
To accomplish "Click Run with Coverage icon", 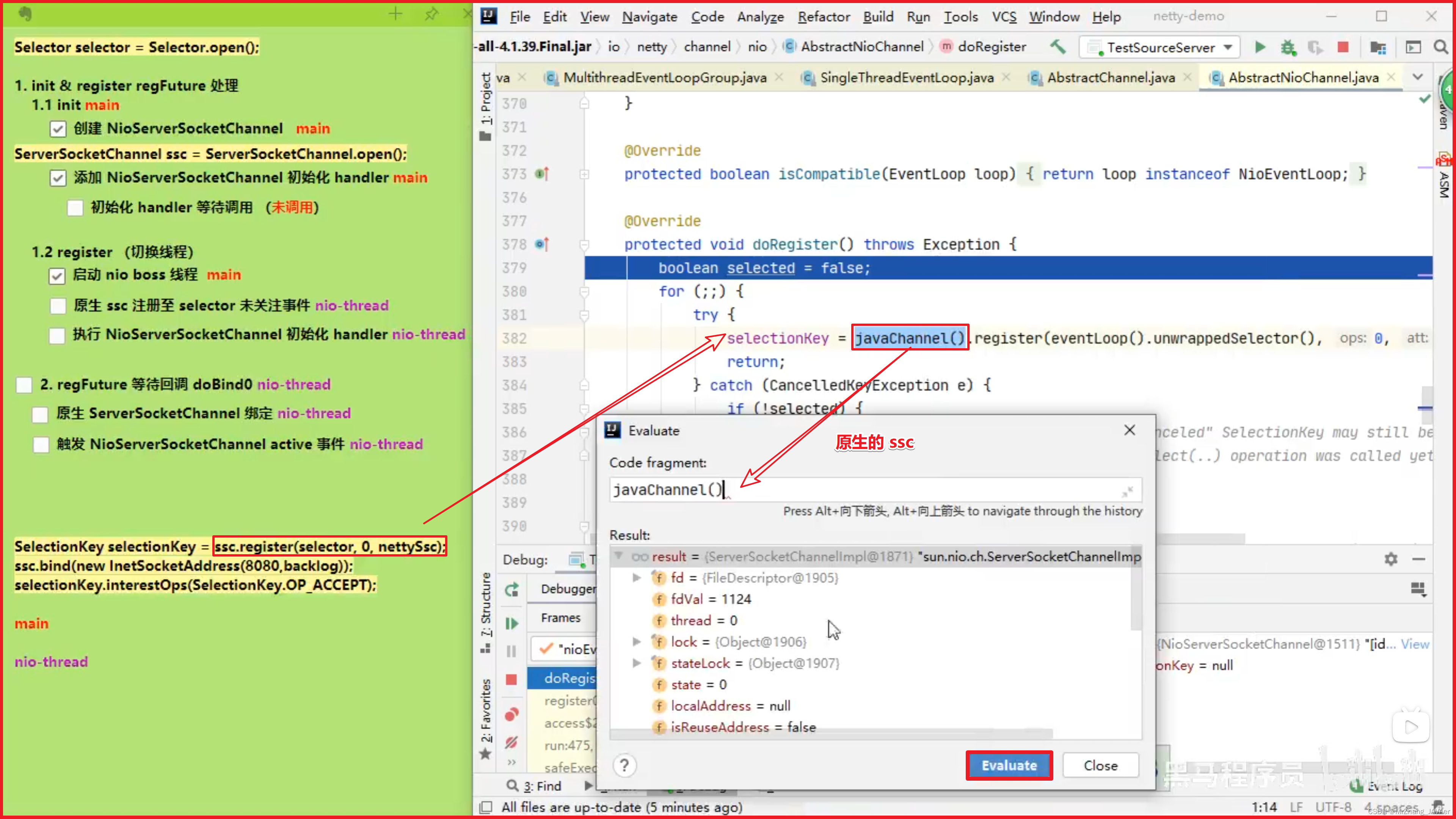I will (1315, 47).
